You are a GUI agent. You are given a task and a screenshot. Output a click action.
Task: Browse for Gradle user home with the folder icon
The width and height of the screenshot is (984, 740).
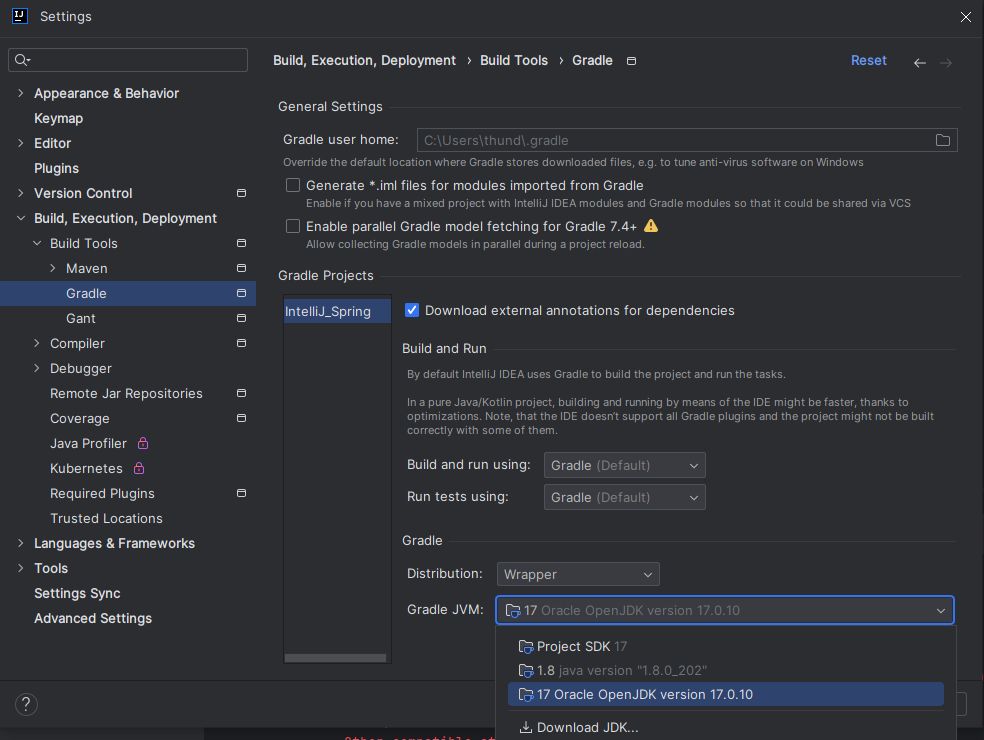(943, 140)
